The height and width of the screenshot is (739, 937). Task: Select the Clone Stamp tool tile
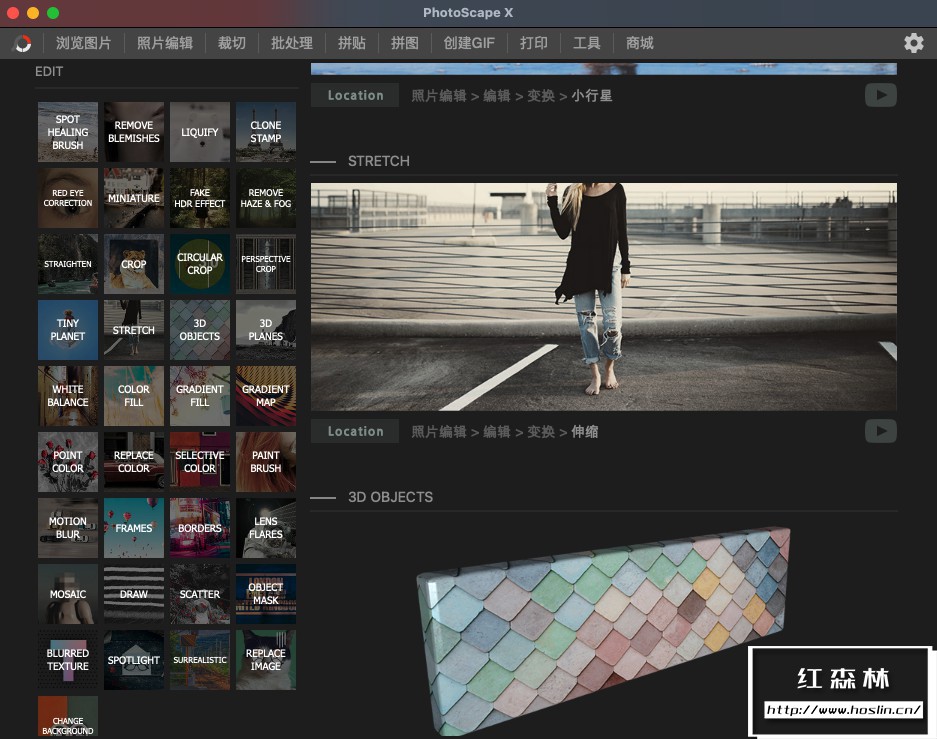(266, 132)
